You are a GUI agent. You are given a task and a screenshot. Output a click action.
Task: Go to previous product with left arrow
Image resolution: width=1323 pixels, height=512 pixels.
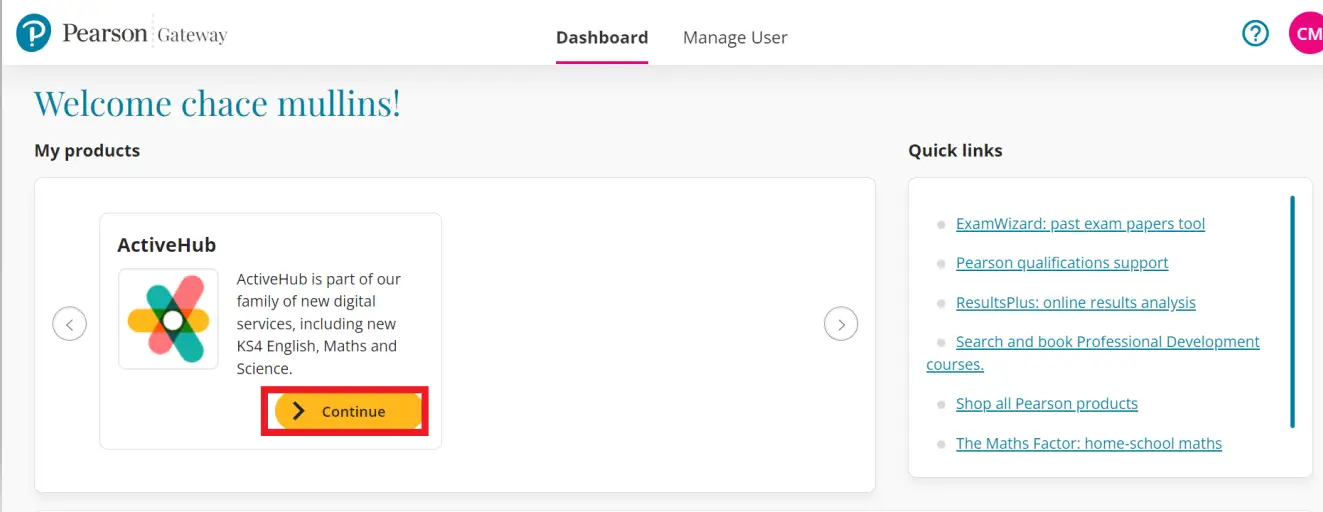[x=69, y=324]
